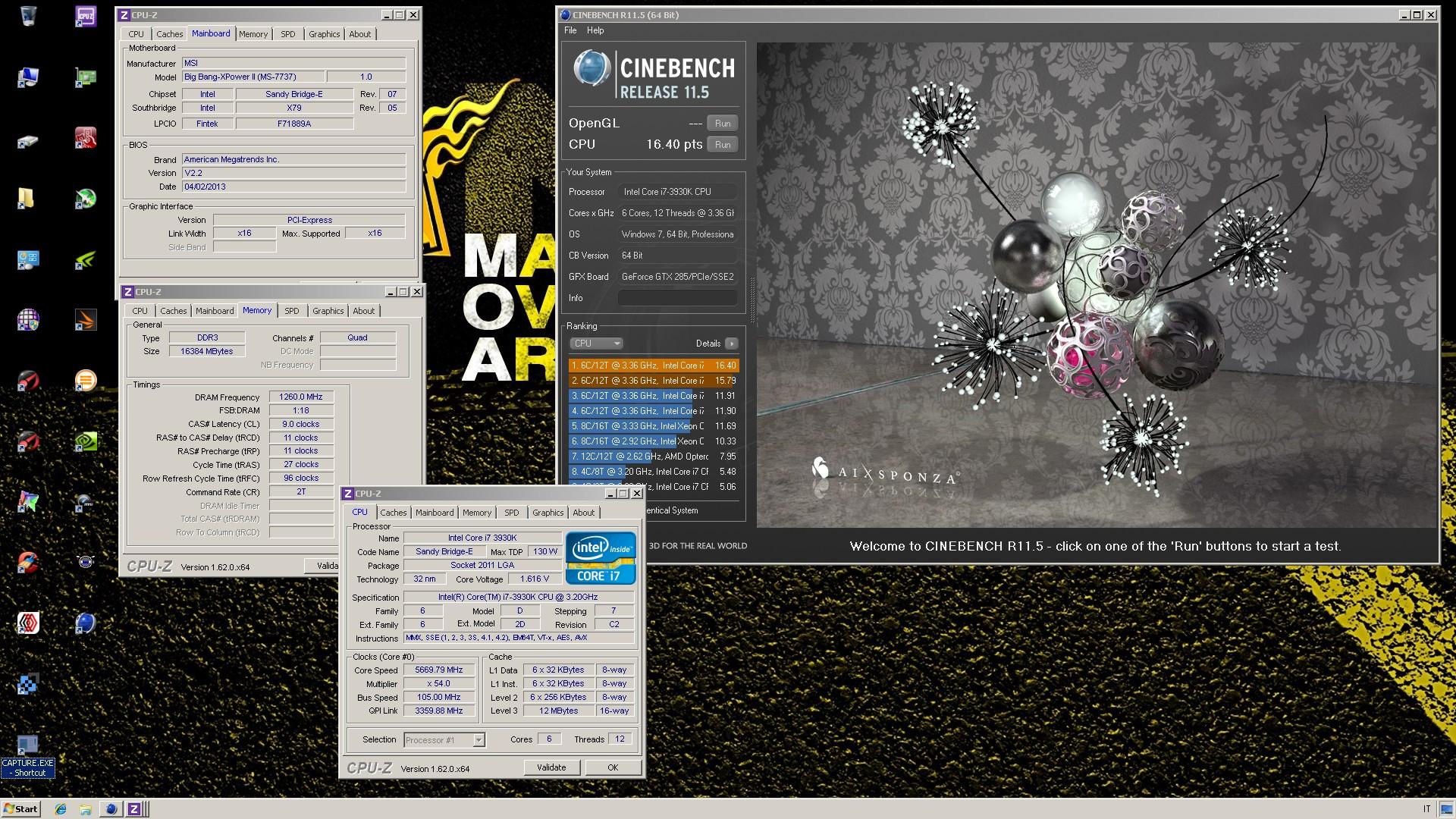This screenshot has height=819, width=1456.
Task: Launch the eye-shaped desktop shortcut
Action: coord(86,562)
